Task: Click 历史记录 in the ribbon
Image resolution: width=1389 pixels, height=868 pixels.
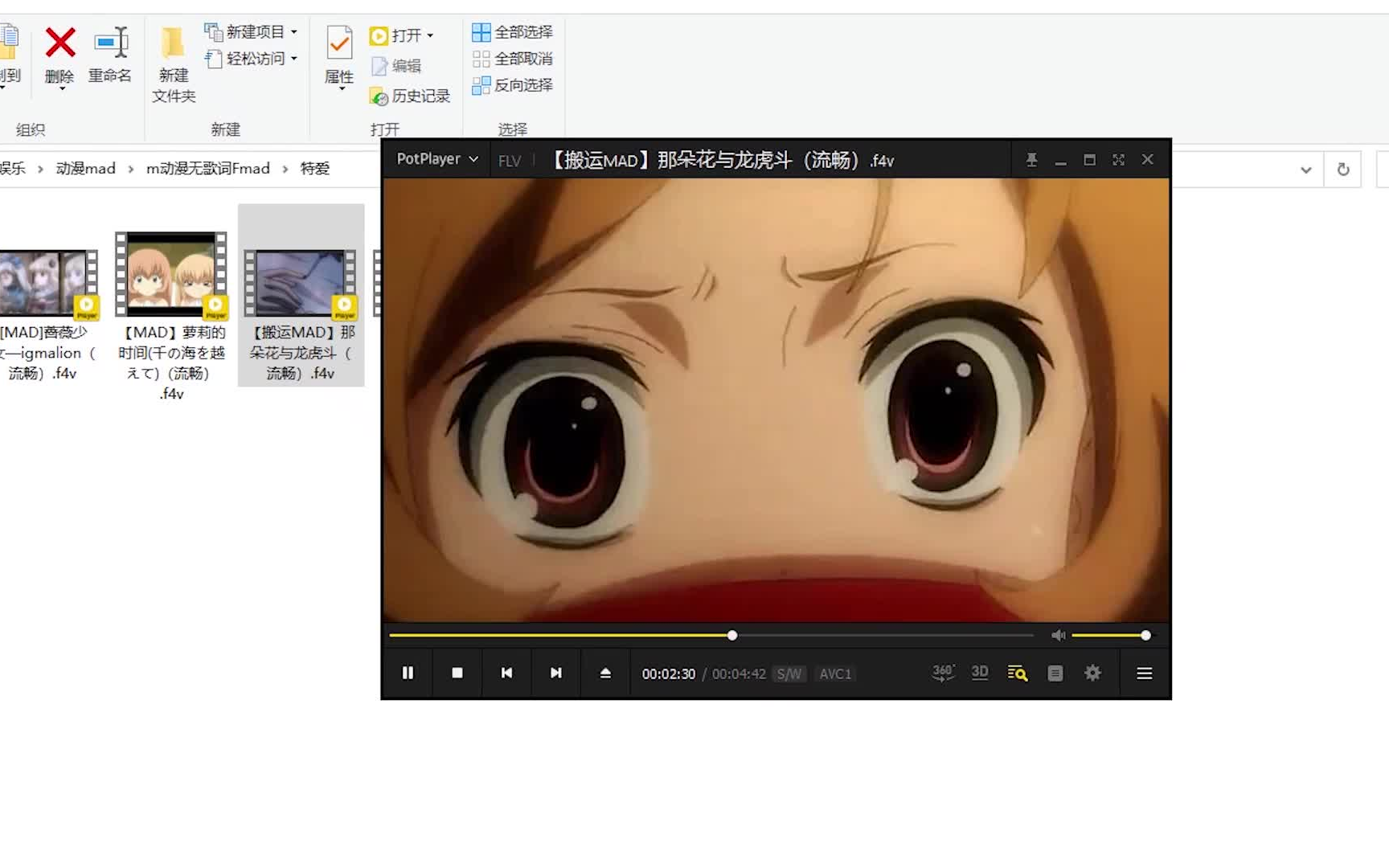Action: pos(410,96)
